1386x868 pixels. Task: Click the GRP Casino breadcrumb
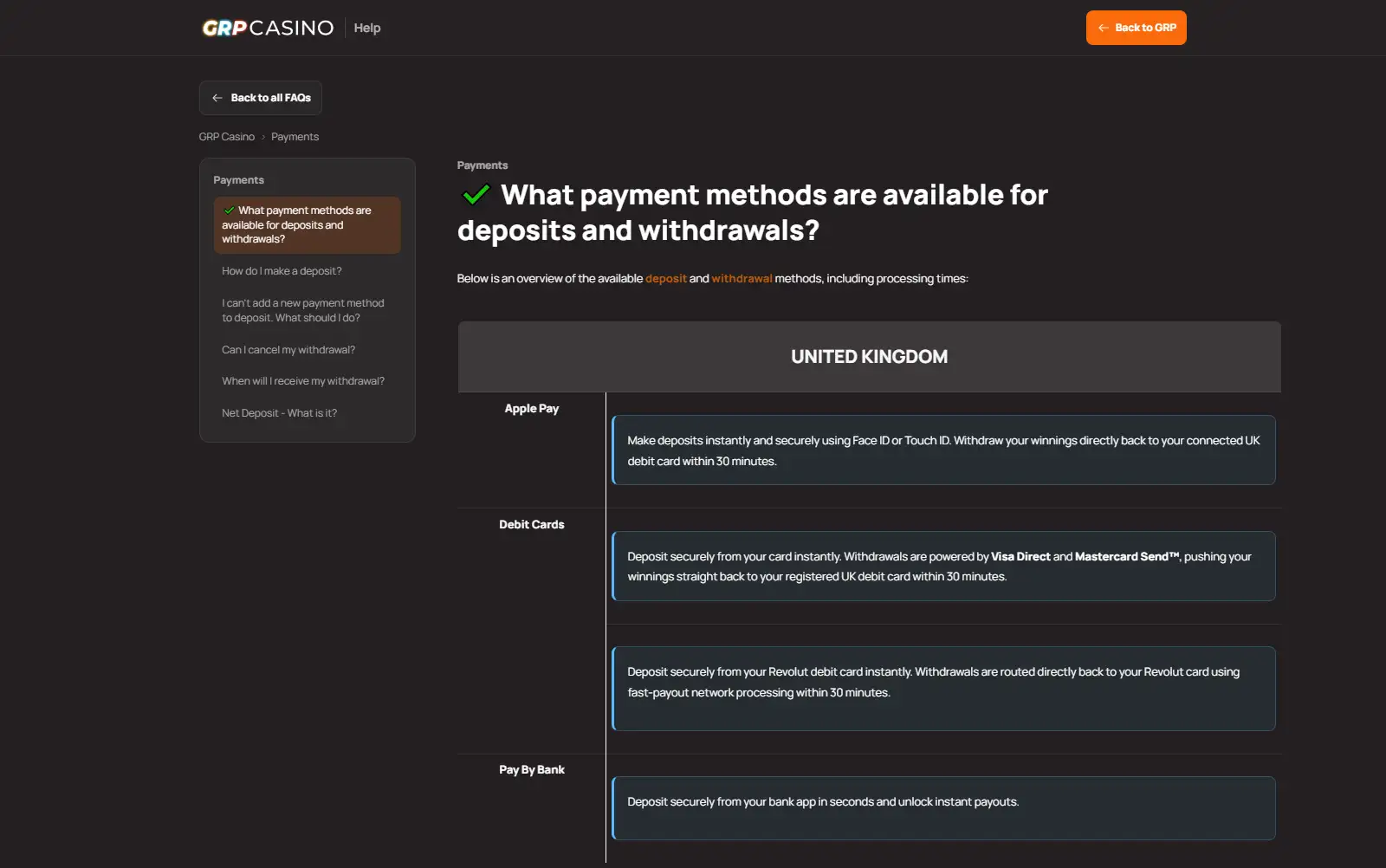point(227,137)
